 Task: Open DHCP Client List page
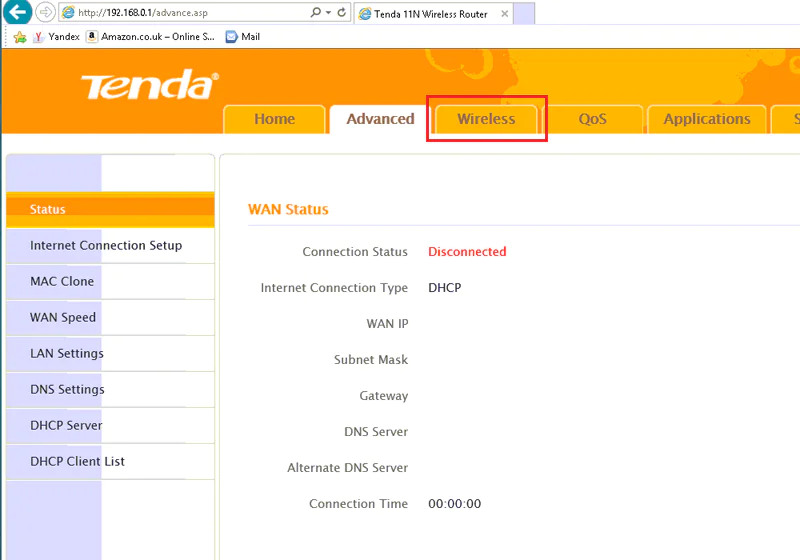pyautogui.click(x=77, y=462)
